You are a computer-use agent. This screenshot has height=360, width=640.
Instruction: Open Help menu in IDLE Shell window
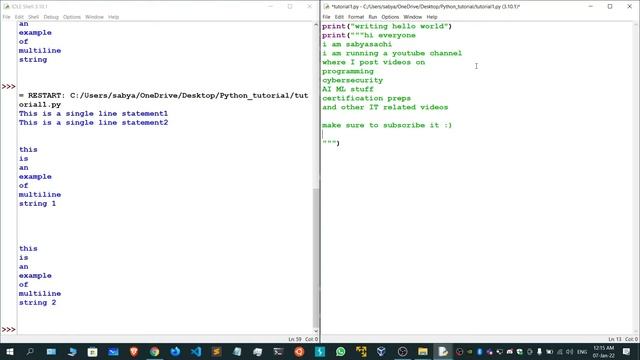113,17
